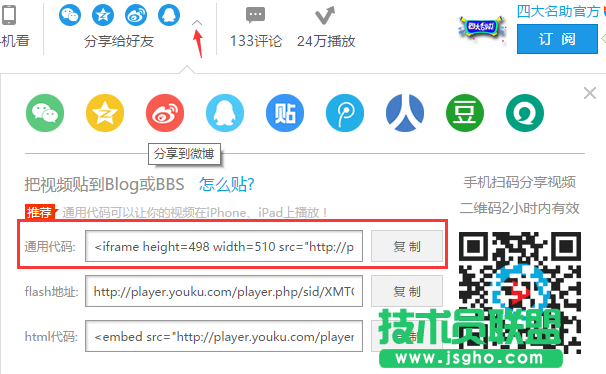Click the 24万播放 checkmark icon
606x374 pixels.
pyautogui.click(x=325, y=15)
